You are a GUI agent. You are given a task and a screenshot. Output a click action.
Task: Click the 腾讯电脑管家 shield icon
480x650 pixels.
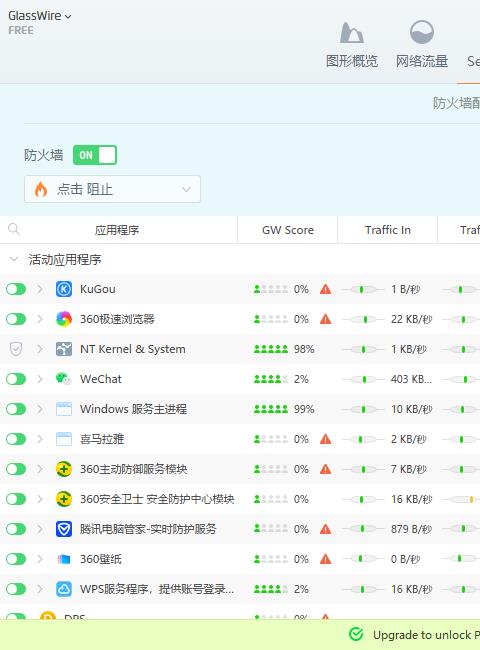click(x=64, y=529)
